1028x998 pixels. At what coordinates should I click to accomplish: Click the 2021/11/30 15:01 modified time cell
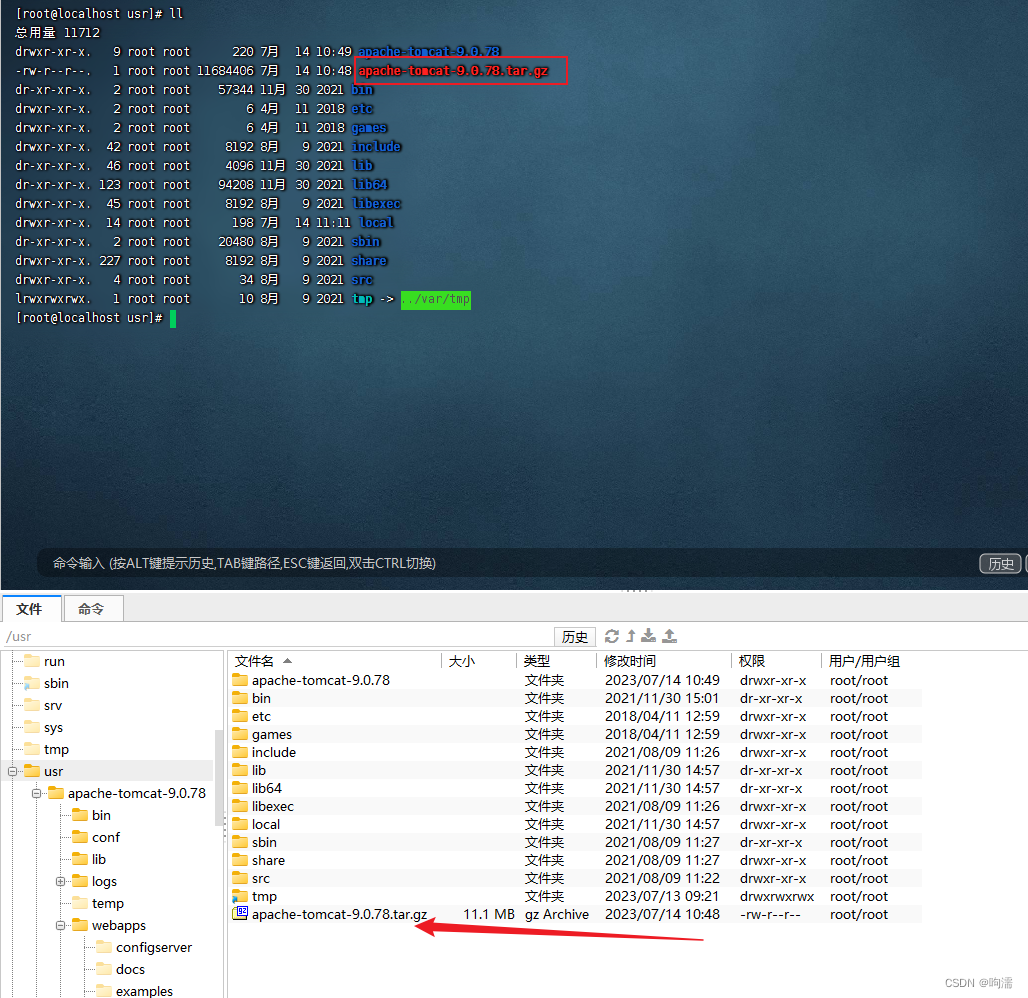click(x=662, y=698)
